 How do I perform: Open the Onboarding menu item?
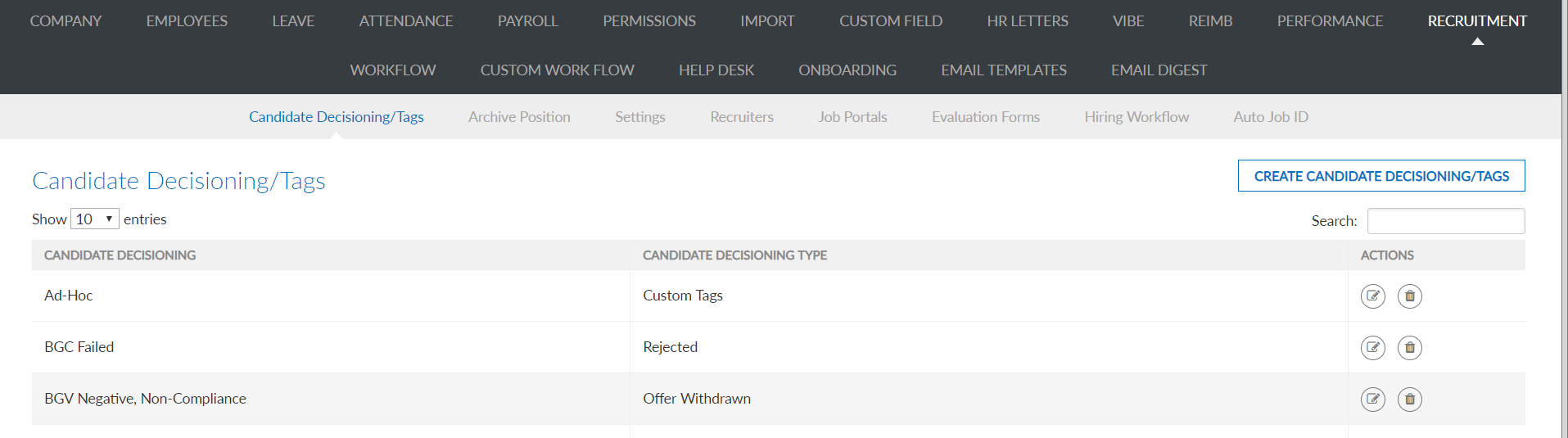(847, 70)
